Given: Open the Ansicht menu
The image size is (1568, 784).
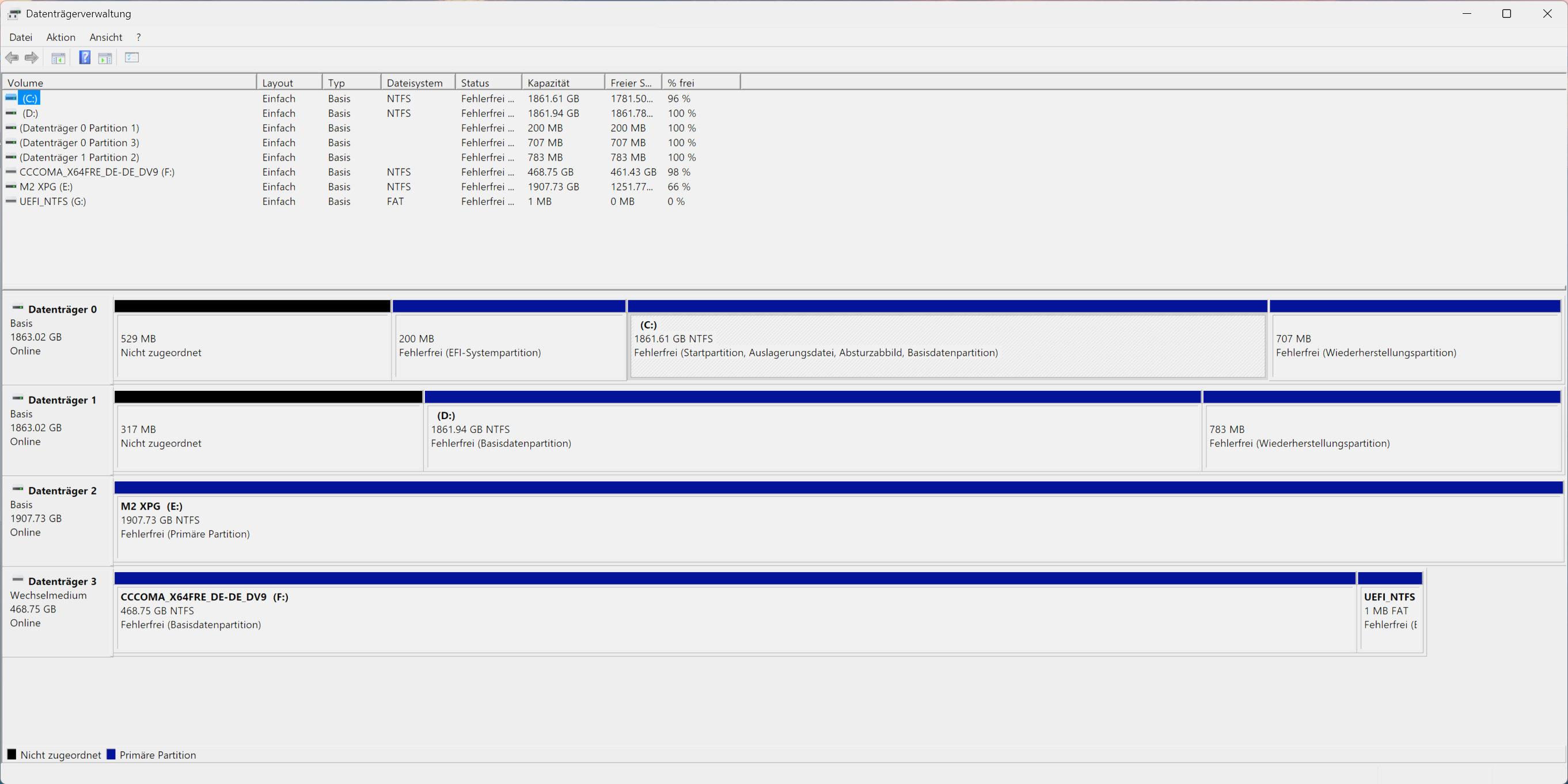Looking at the screenshot, I should point(106,37).
